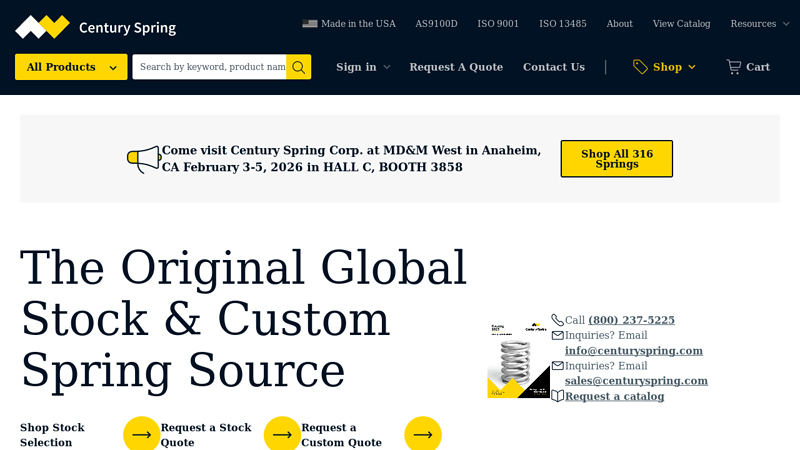This screenshot has width=800, height=450.
Task: Click Shop All 316 Springs button
Action: [616, 159]
